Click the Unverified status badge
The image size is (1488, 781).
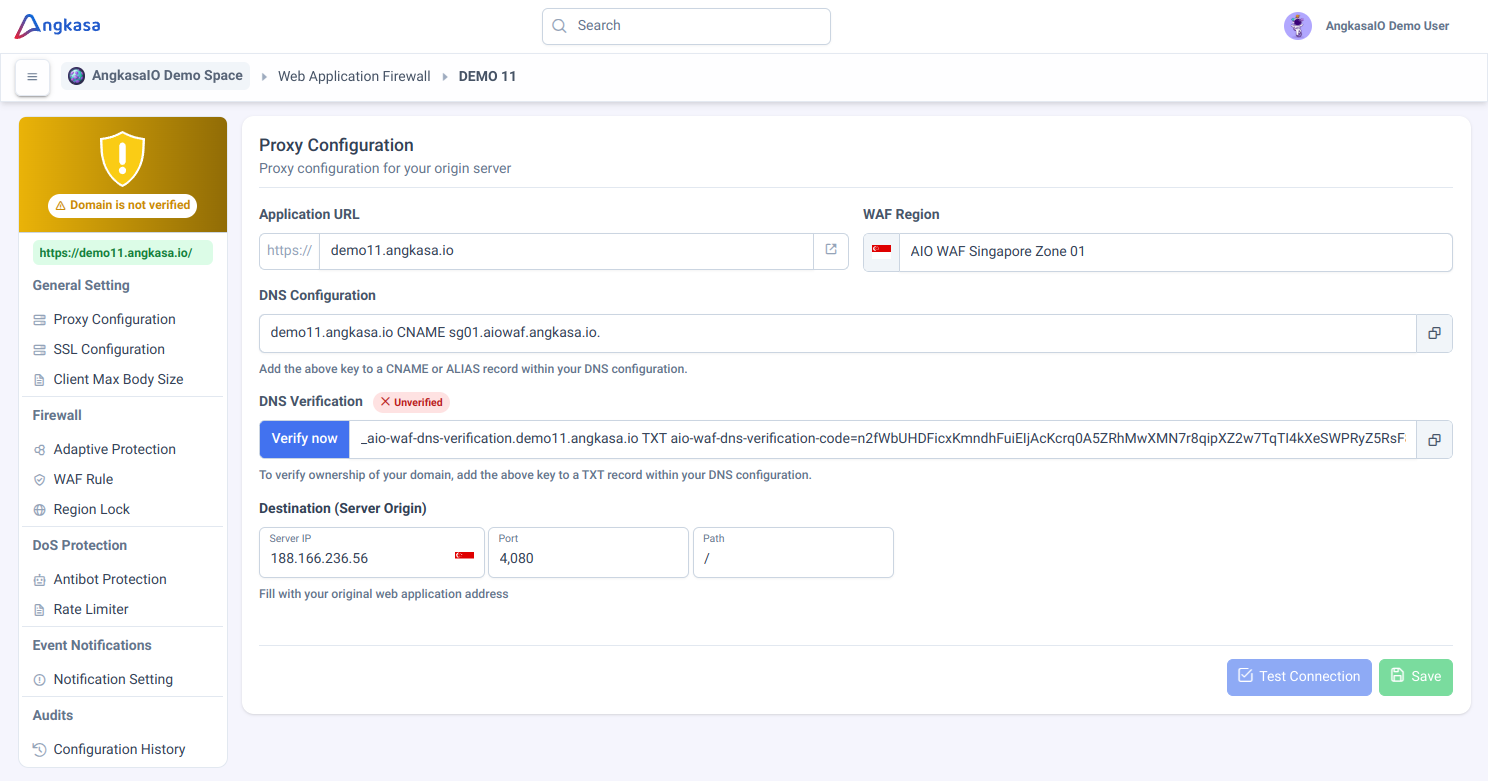tap(411, 402)
